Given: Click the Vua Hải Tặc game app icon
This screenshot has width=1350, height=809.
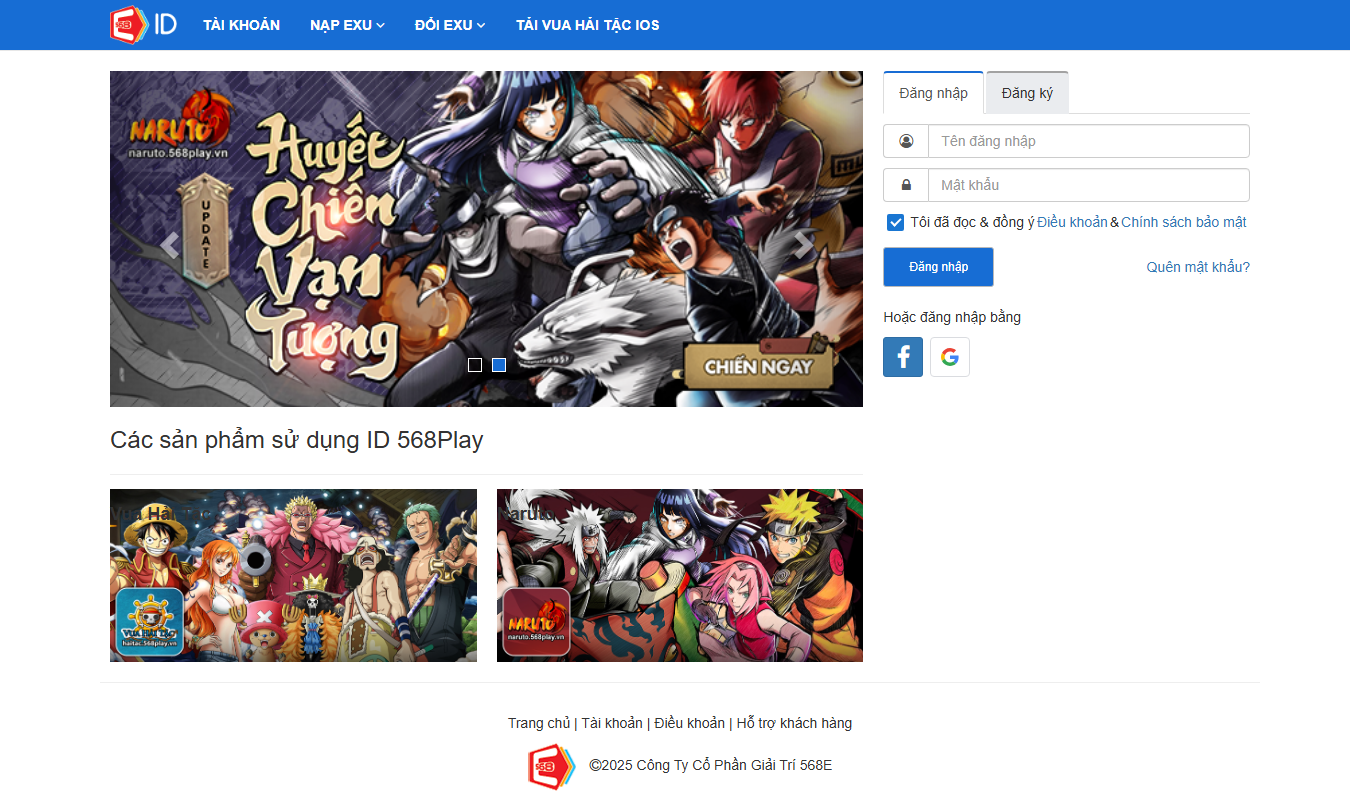Looking at the screenshot, I should click(x=150, y=621).
